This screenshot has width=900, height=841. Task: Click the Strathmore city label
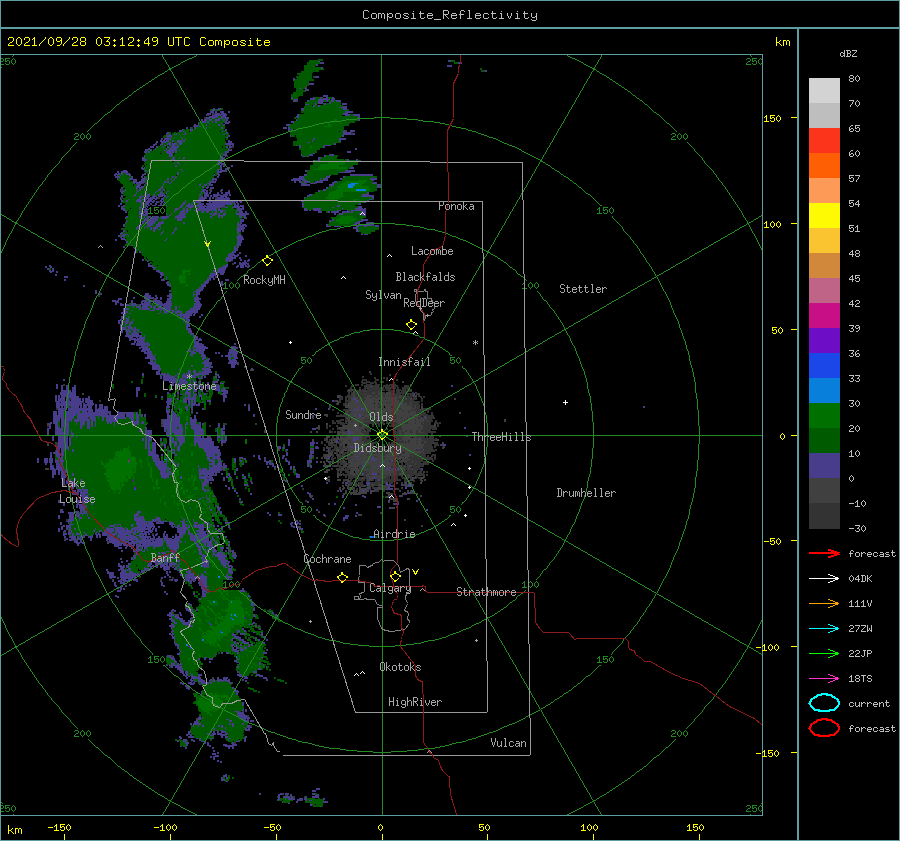(x=486, y=592)
